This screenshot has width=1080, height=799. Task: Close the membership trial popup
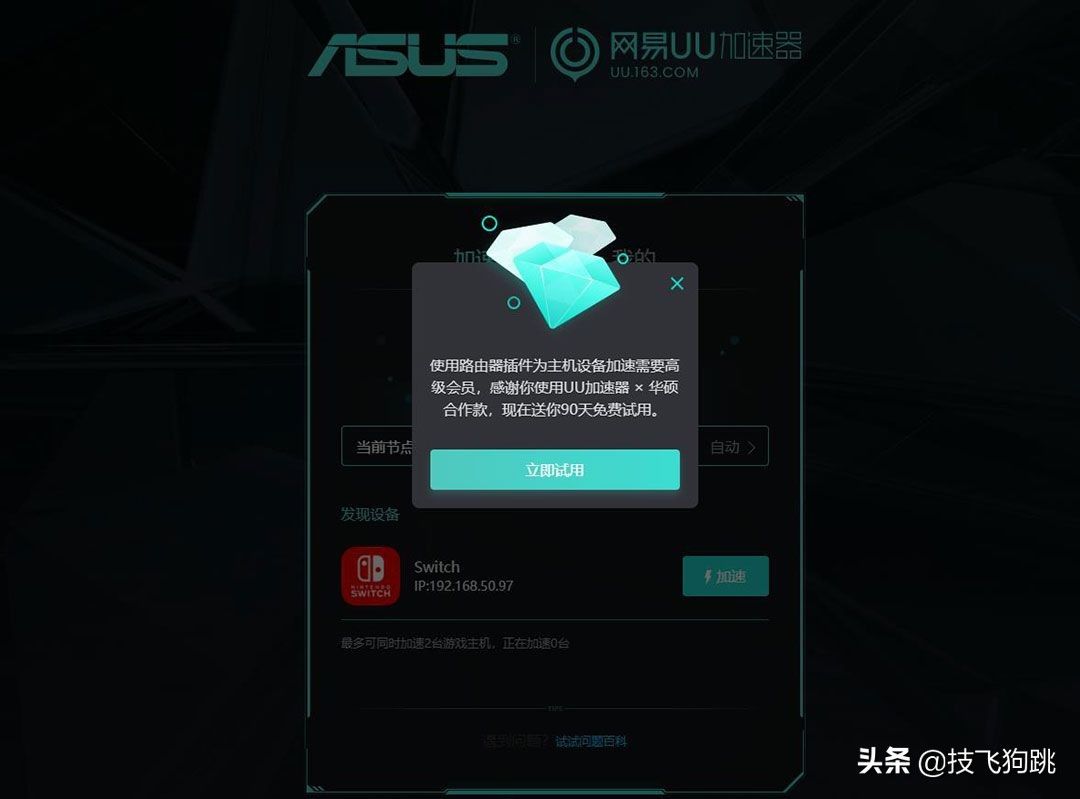[x=677, y=283]
